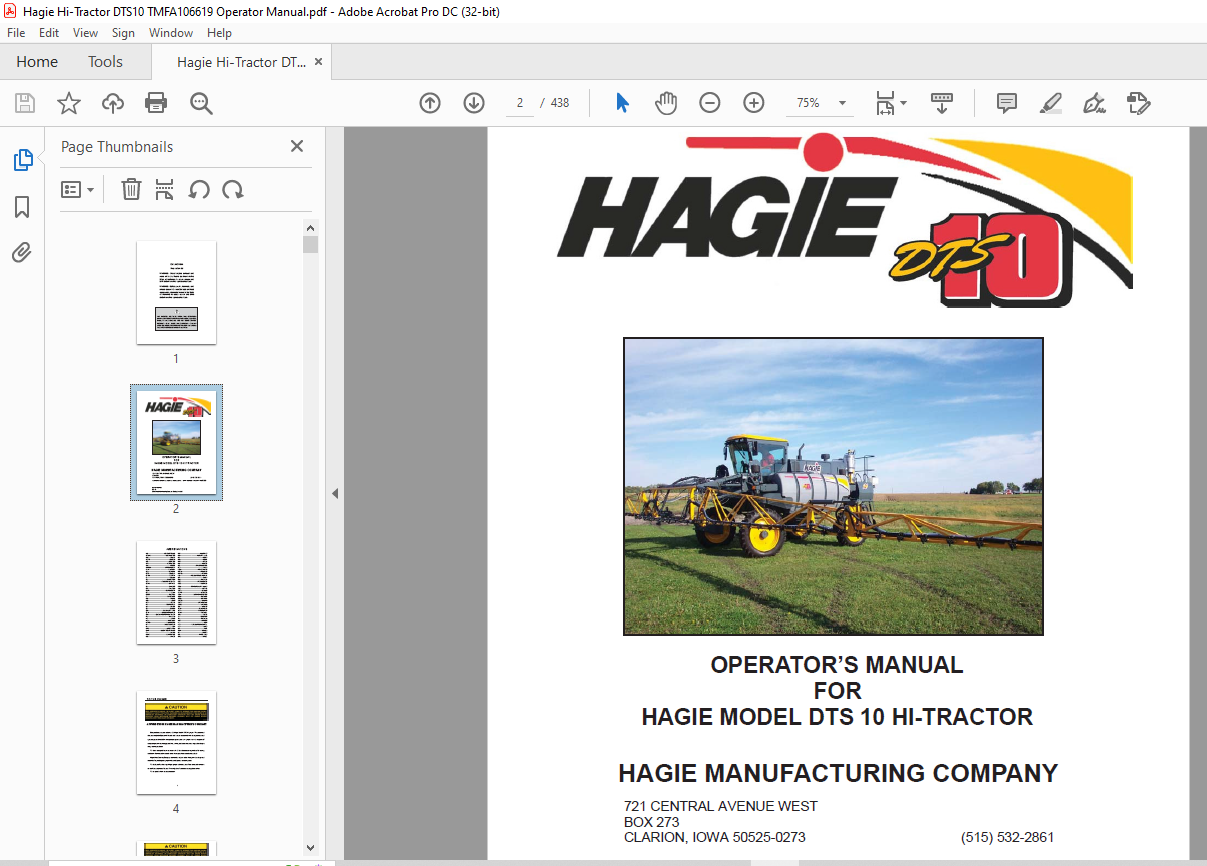Close the Hagie Hi-Tractor document tab
Image resolution: width=1207 pixels, height=866 pixels.
[x=319, y=62]
